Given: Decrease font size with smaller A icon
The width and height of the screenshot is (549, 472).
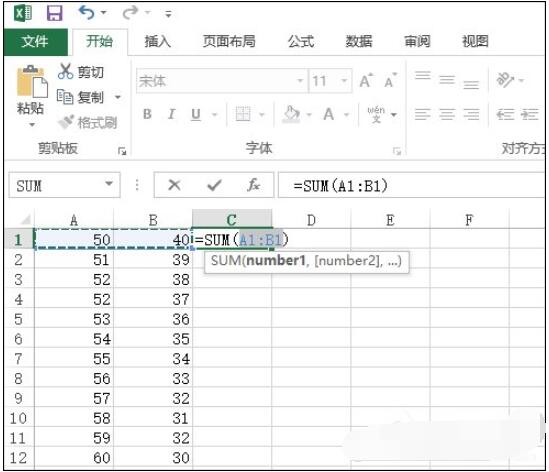Looking at the screenshot, I should (390, 81).
